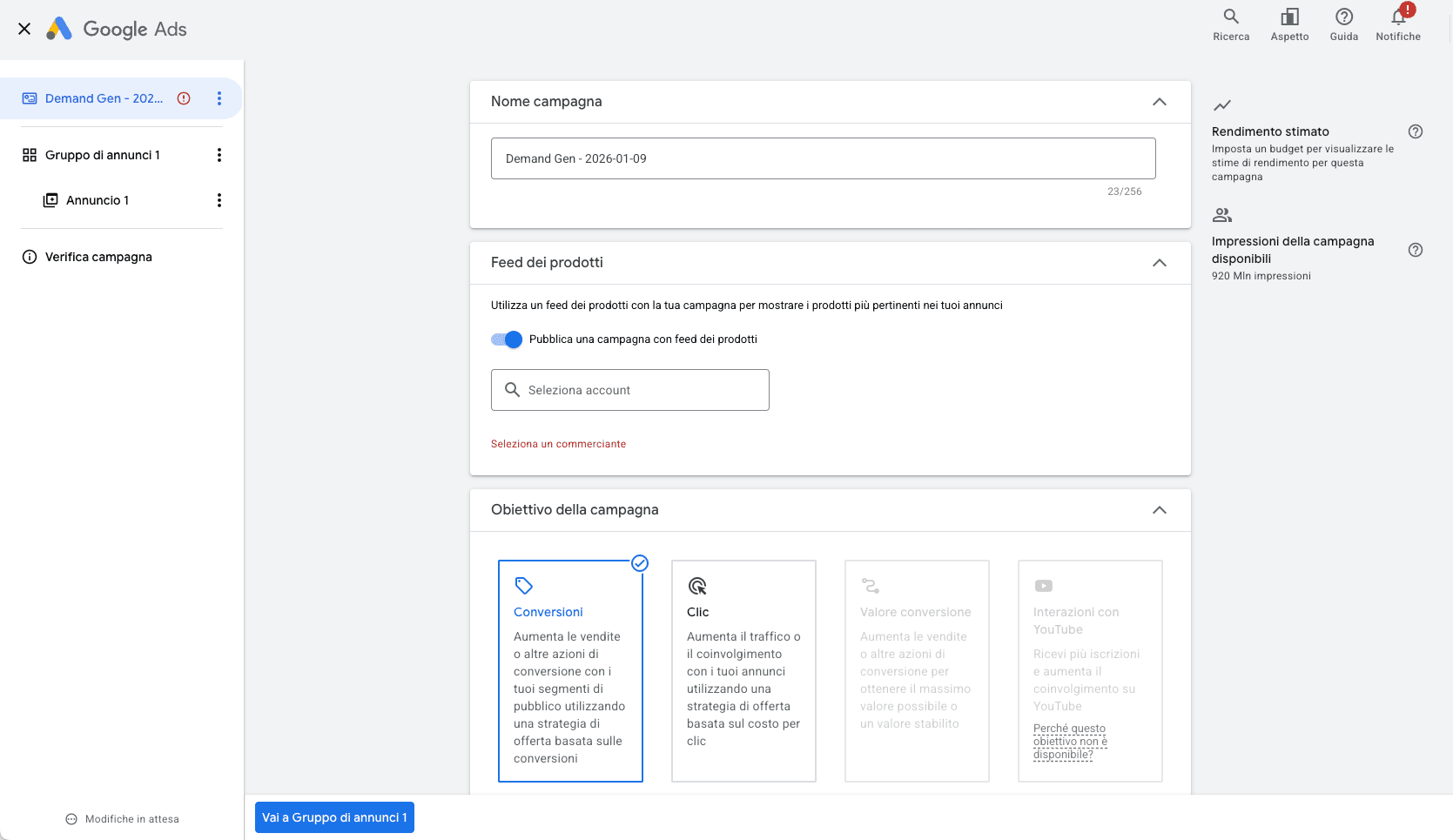Click the Verifica campagna info icon
Viewport: 1453px width, 840px height.
click(30, 257)
